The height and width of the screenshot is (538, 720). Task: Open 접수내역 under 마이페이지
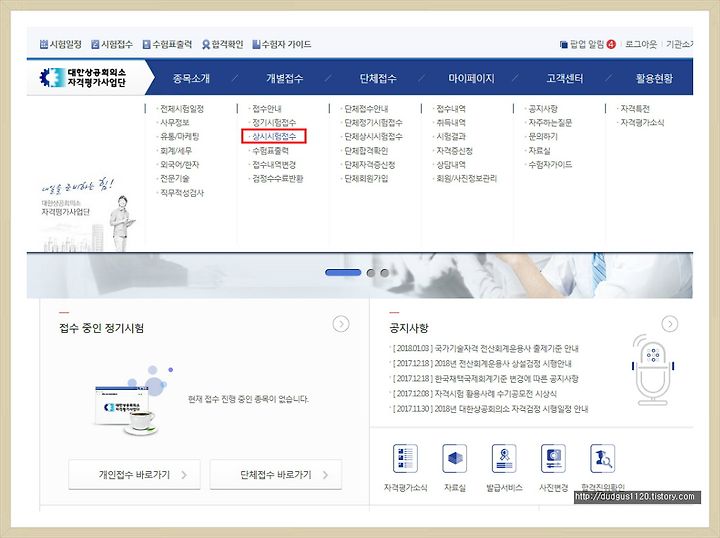pos(451,109)
